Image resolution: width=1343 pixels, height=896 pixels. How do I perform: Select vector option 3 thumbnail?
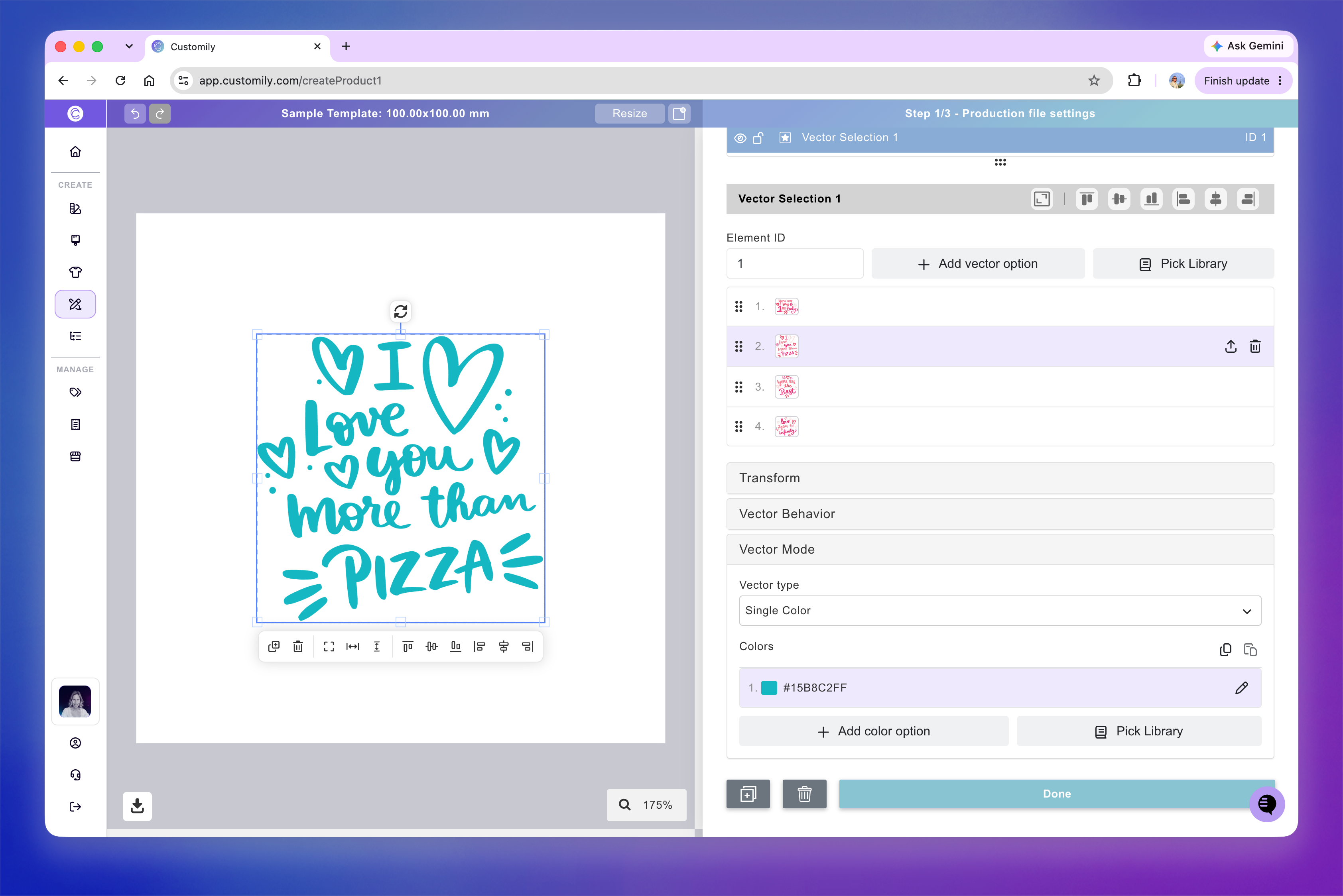coord(786,387)
